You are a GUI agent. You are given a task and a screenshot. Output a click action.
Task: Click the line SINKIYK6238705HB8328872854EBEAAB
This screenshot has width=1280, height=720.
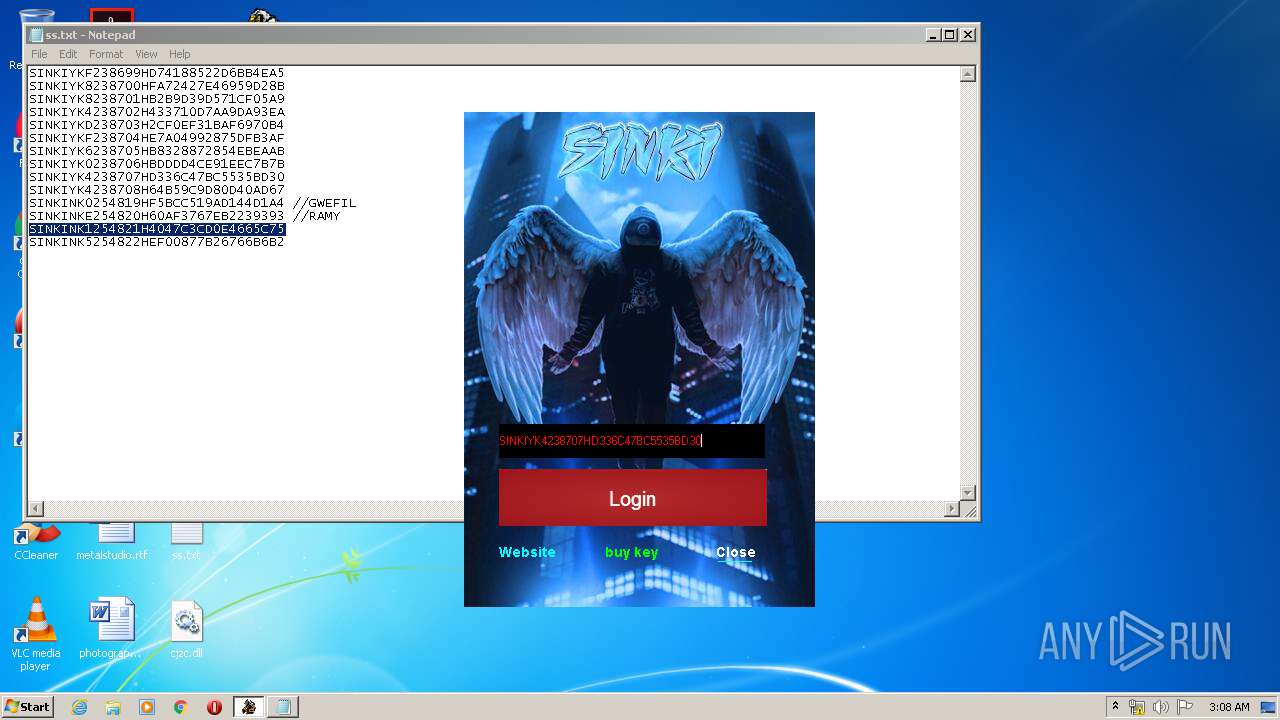click(x=157, y=151)
